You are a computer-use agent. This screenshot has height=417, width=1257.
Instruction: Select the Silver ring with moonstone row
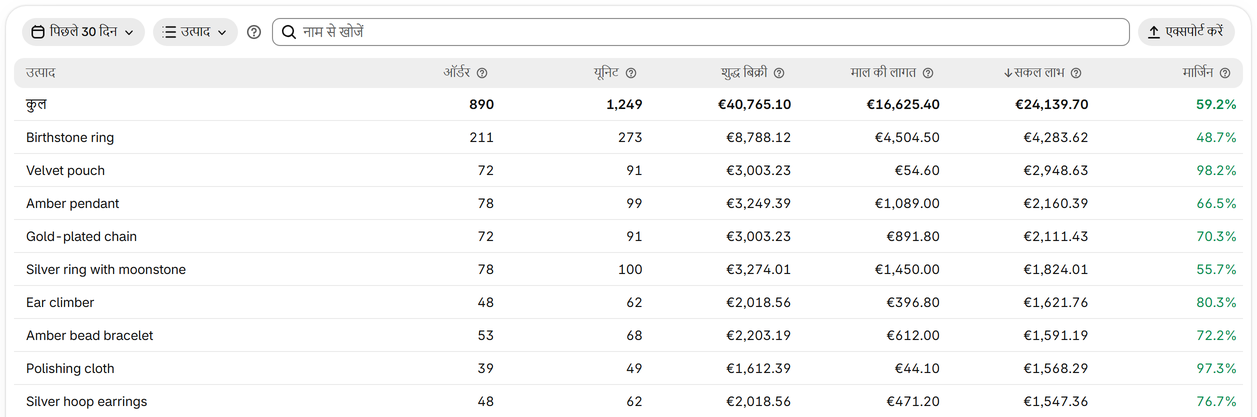pyautogui.click(x=628, y=269)
